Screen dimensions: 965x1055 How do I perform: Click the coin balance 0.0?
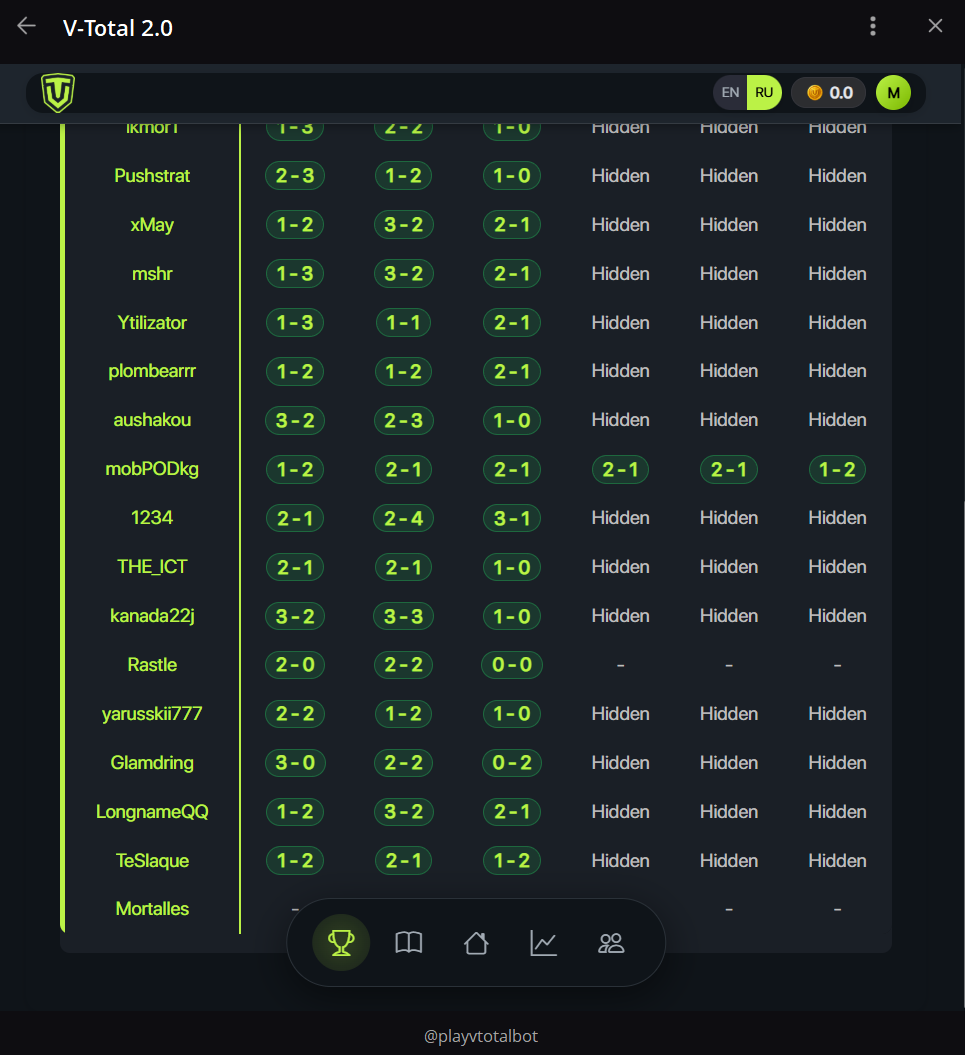[x=829, y=93]
